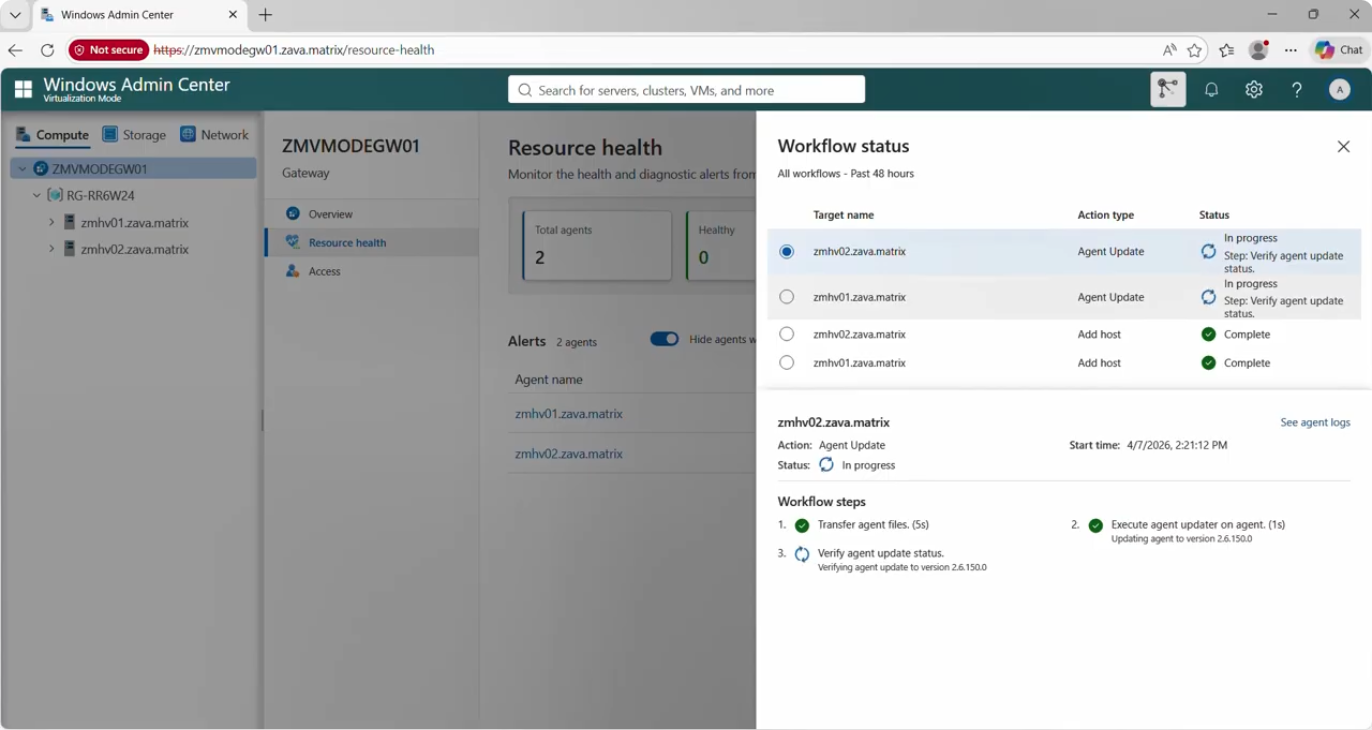Expand the zmhv02.zava.matrix tree item
The image size is (1372, 730).
tap(50, 249)
